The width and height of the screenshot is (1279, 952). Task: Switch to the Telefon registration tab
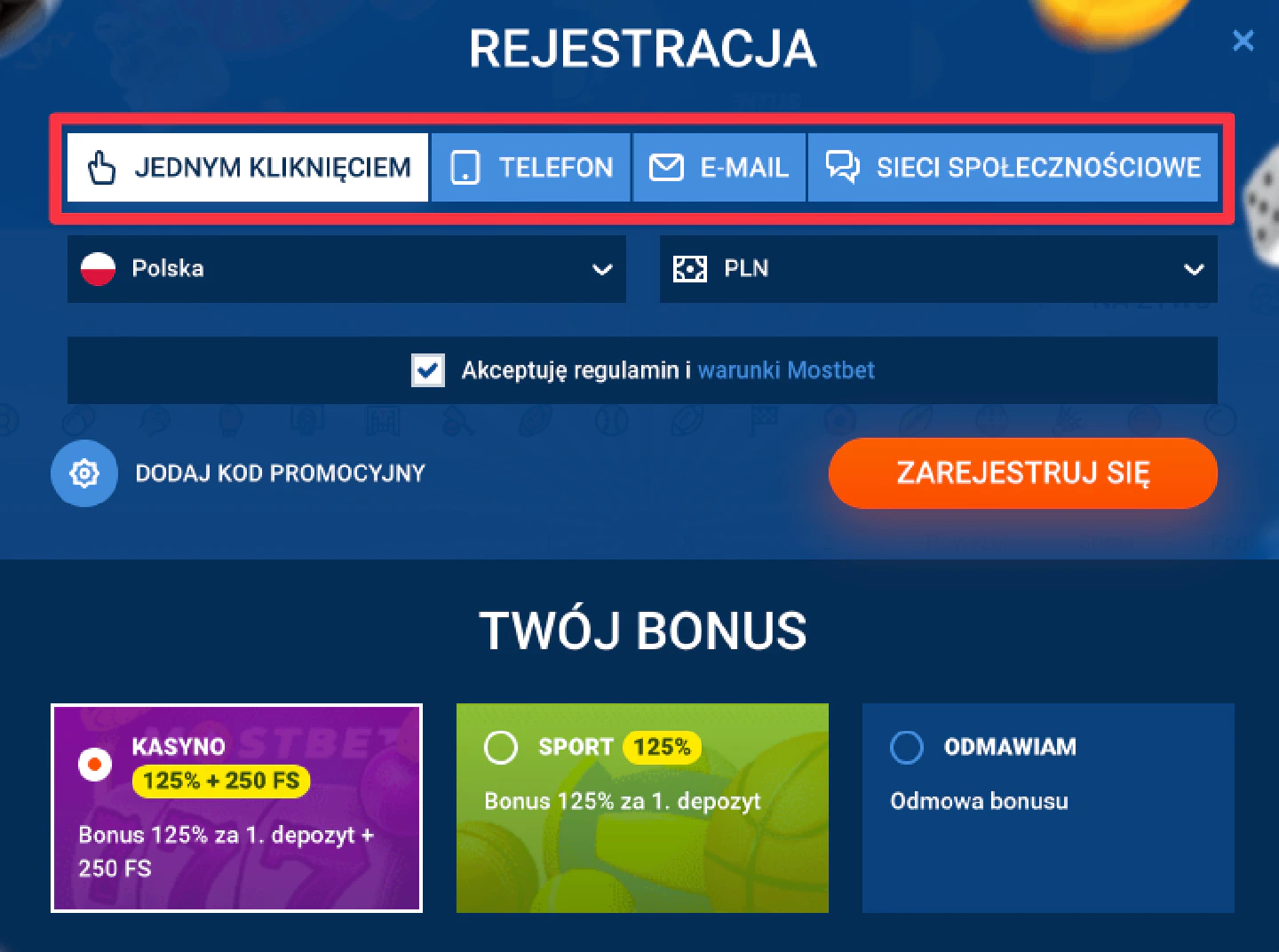click(x=530, y=167)
